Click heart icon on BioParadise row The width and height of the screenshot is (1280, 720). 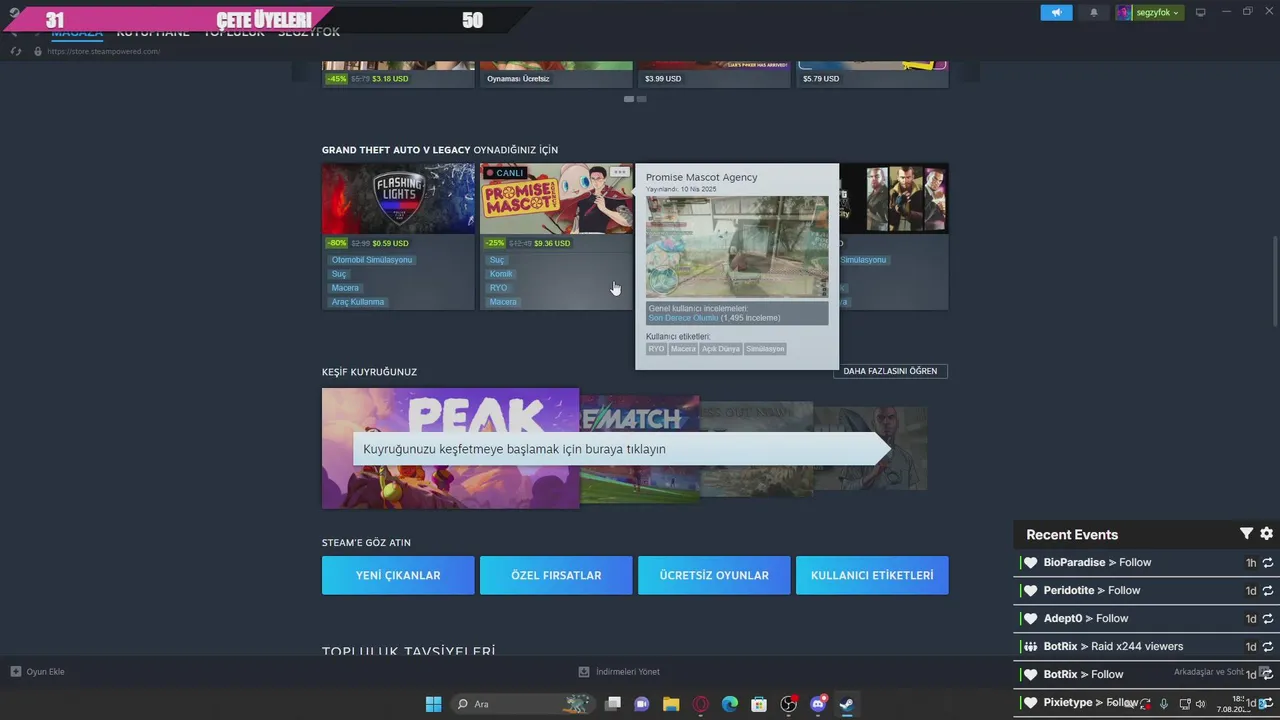pyautogui.click(x=1031, y=563)
